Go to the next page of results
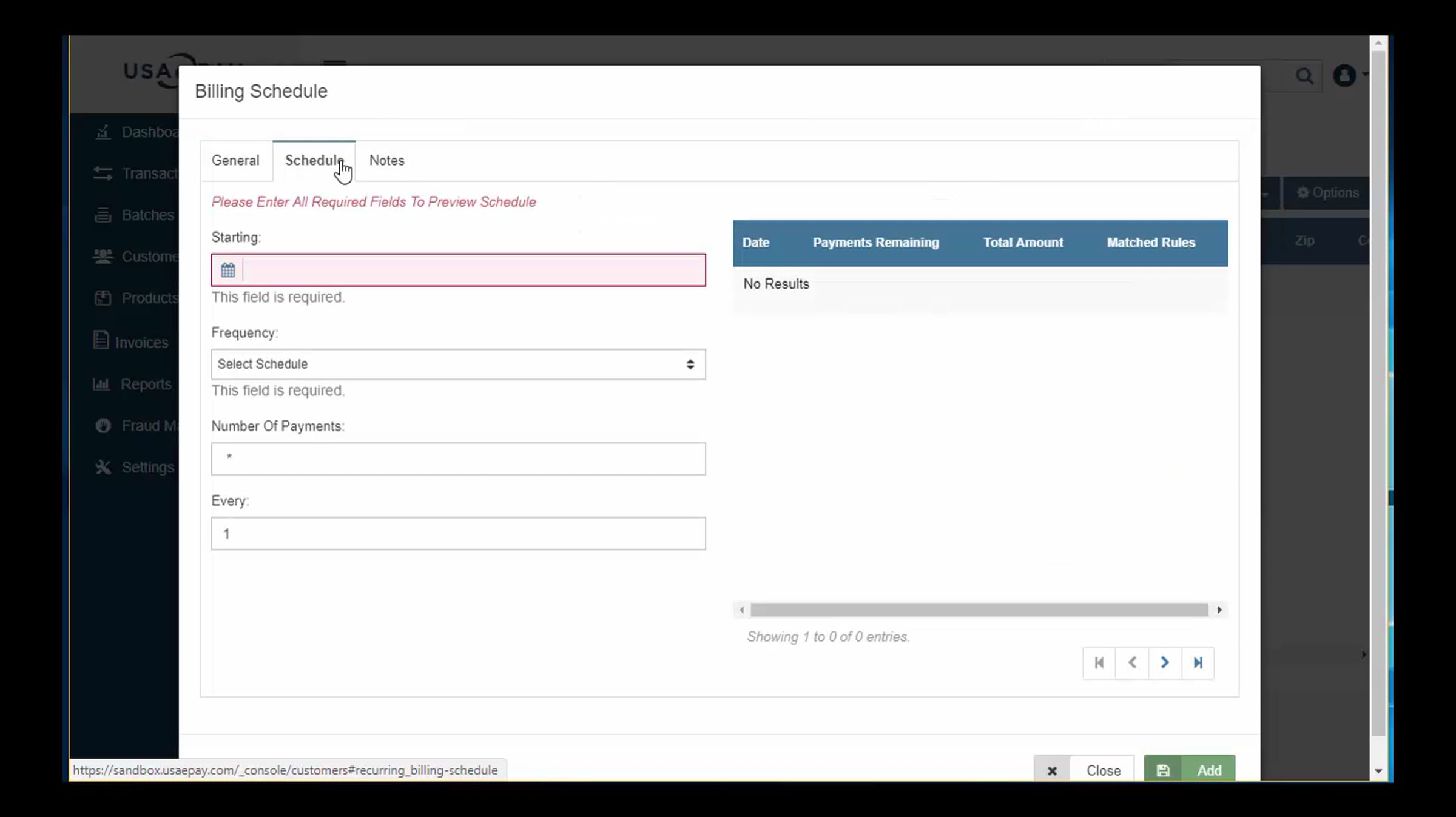Viewport: 1456px width, 817px height. [x=1165, y=662]
